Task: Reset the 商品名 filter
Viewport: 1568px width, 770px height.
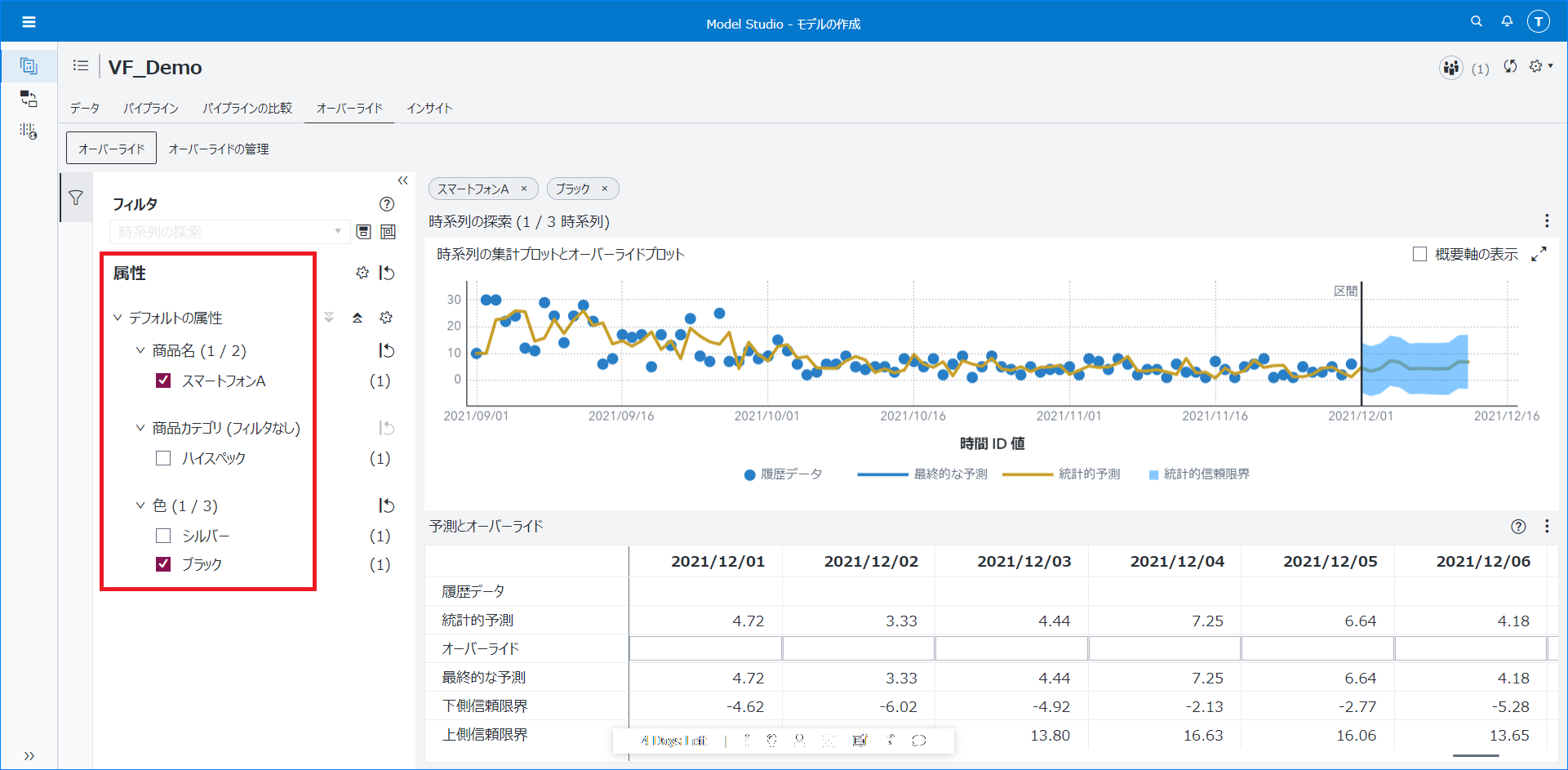Action: pyautogui.click(x=387, y=350)
